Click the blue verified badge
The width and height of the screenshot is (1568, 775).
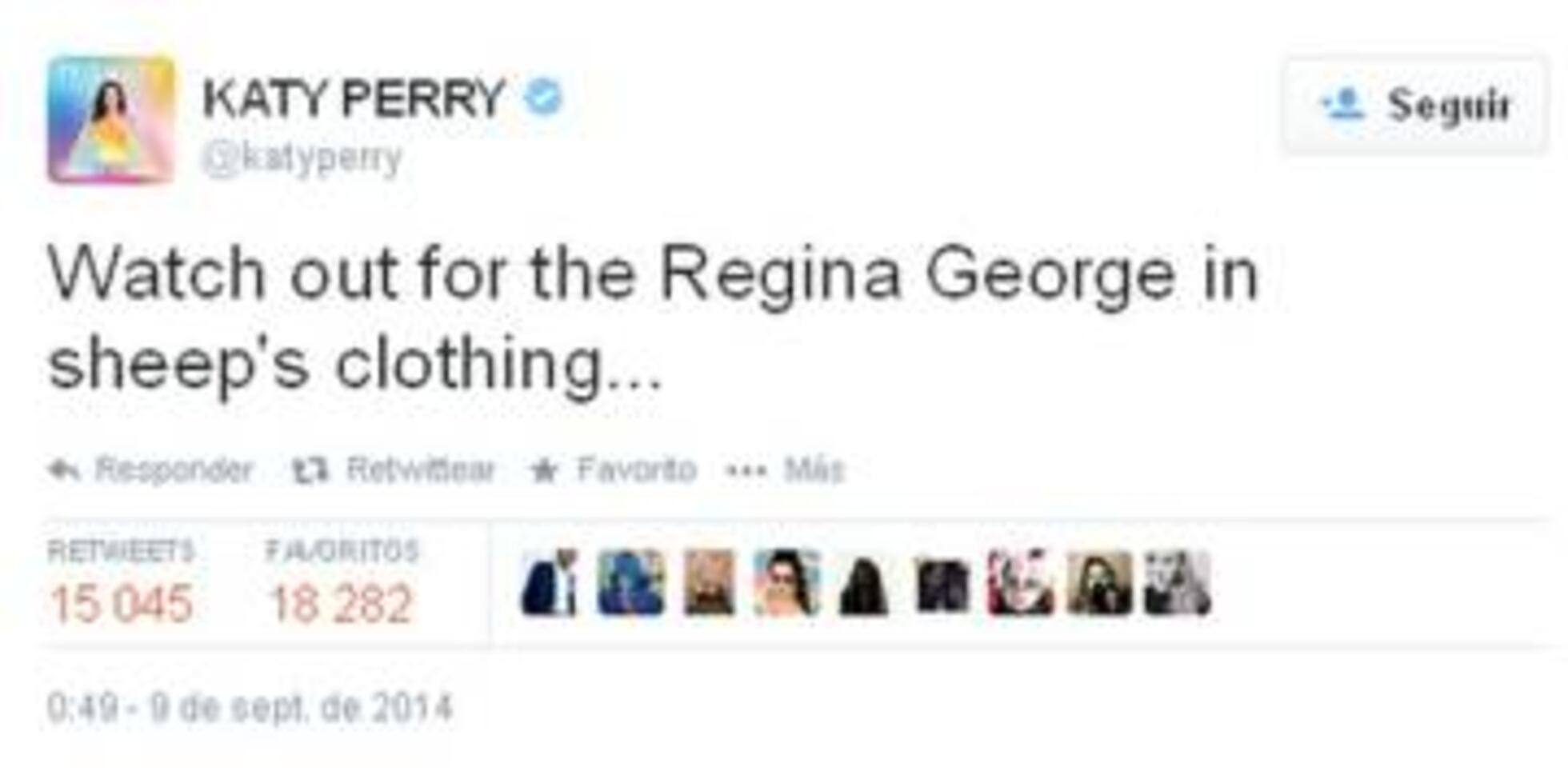pos(544,98)
